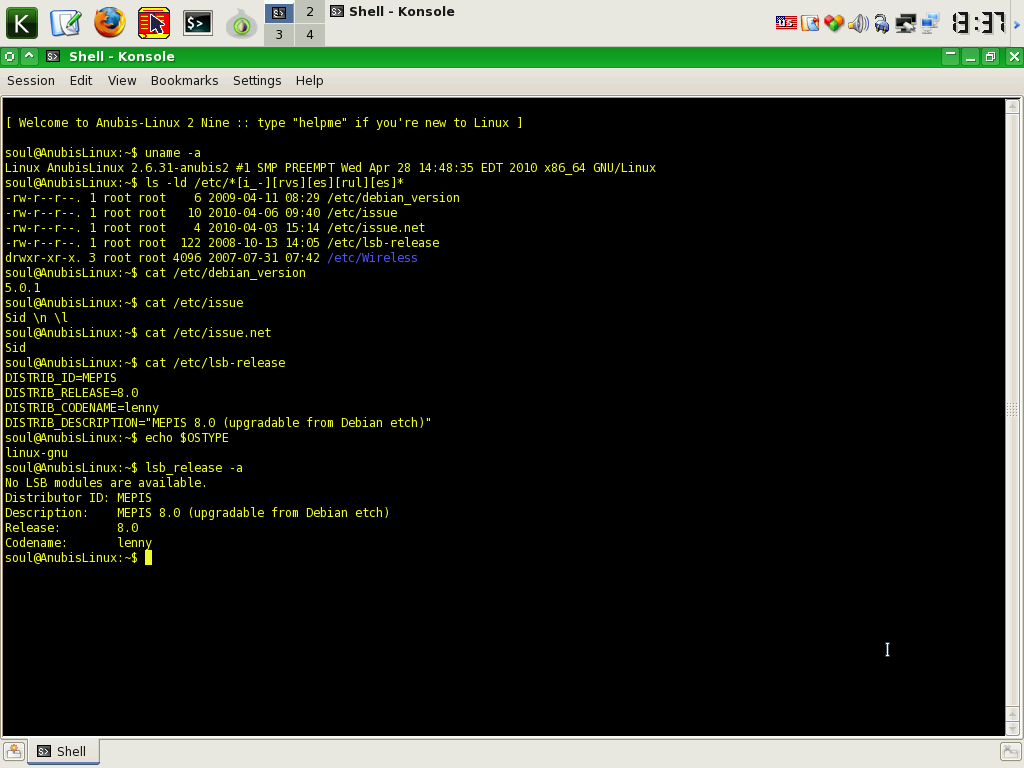
Task: Click the /etc/issue.net listing row
Action: click(215, 228)
